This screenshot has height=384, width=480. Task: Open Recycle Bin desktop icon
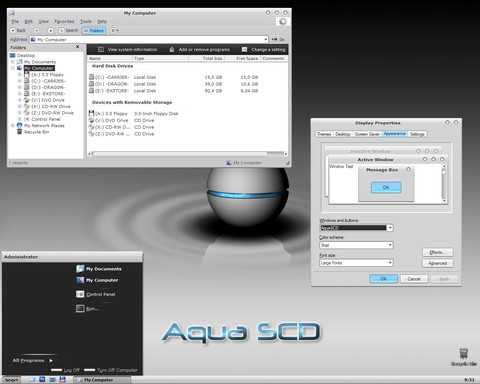(x=463, y=357)
